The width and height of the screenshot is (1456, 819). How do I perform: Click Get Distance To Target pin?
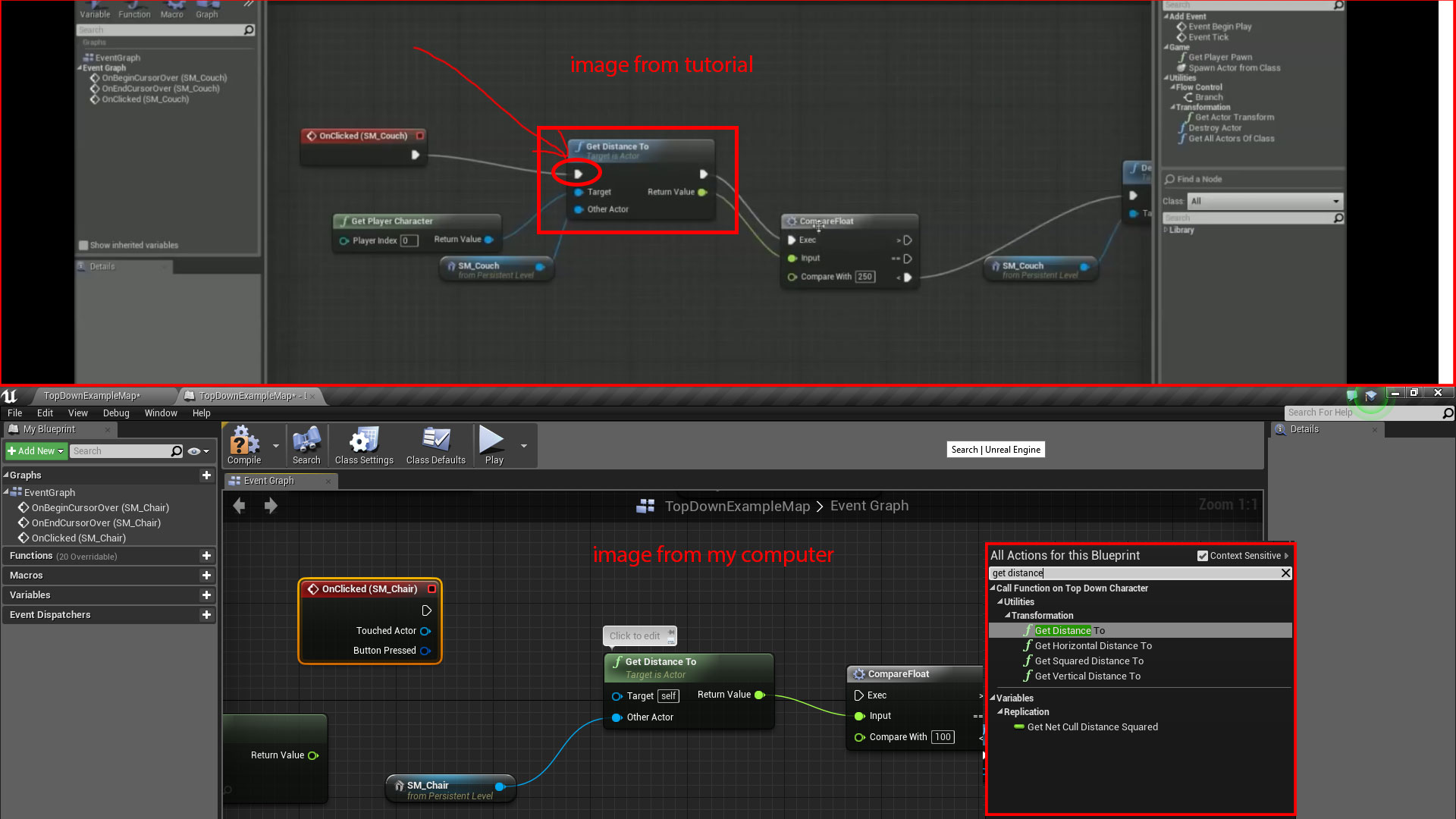click(617, 696)
